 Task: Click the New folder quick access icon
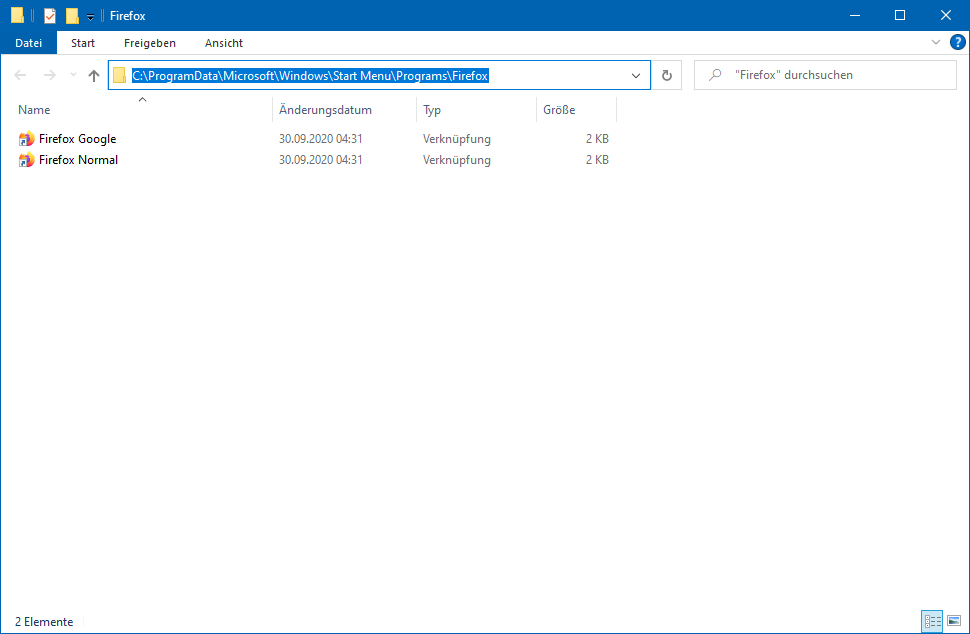pyautogui.click(x=72, y=15)
